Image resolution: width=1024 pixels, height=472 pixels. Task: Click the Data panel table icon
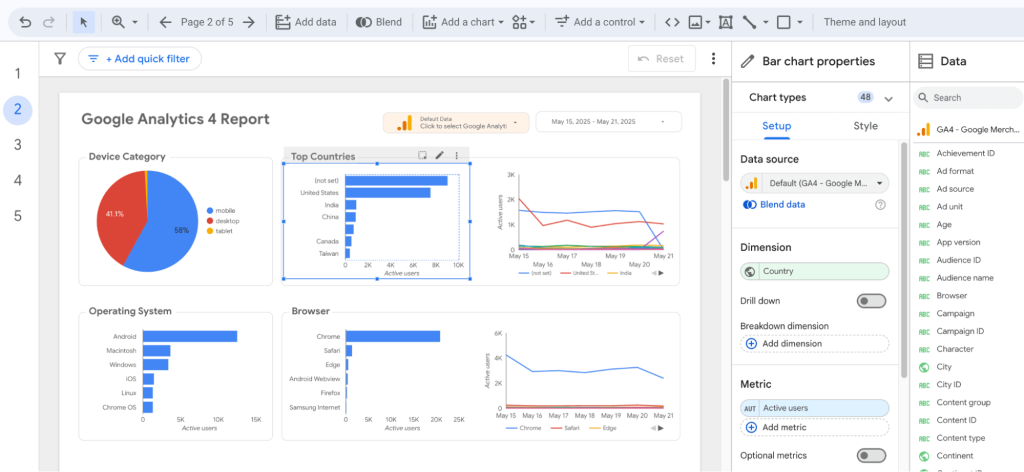pyautogui.click(x=925, y=61)
